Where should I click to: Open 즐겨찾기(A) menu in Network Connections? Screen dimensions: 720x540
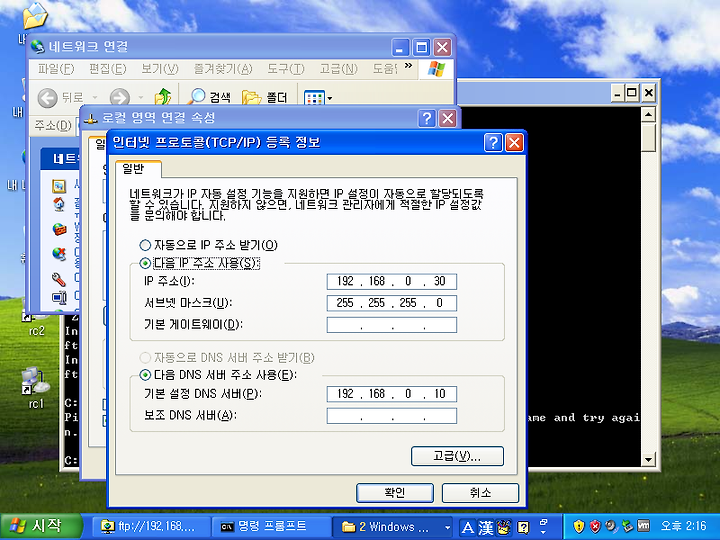click(223, 69)
